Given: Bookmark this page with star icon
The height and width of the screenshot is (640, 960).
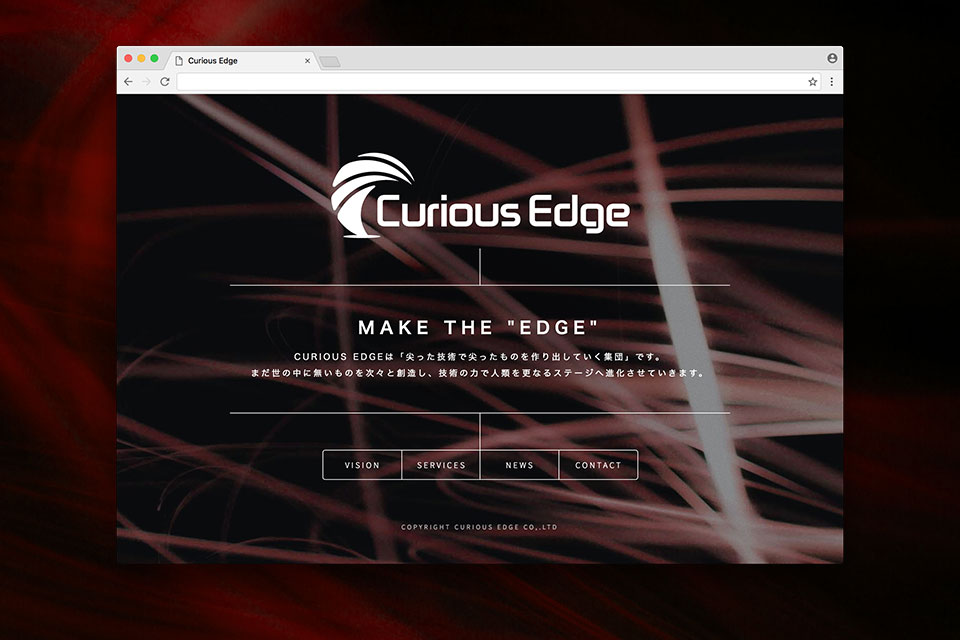Looking at the screenshot, I should click(812, 81).
